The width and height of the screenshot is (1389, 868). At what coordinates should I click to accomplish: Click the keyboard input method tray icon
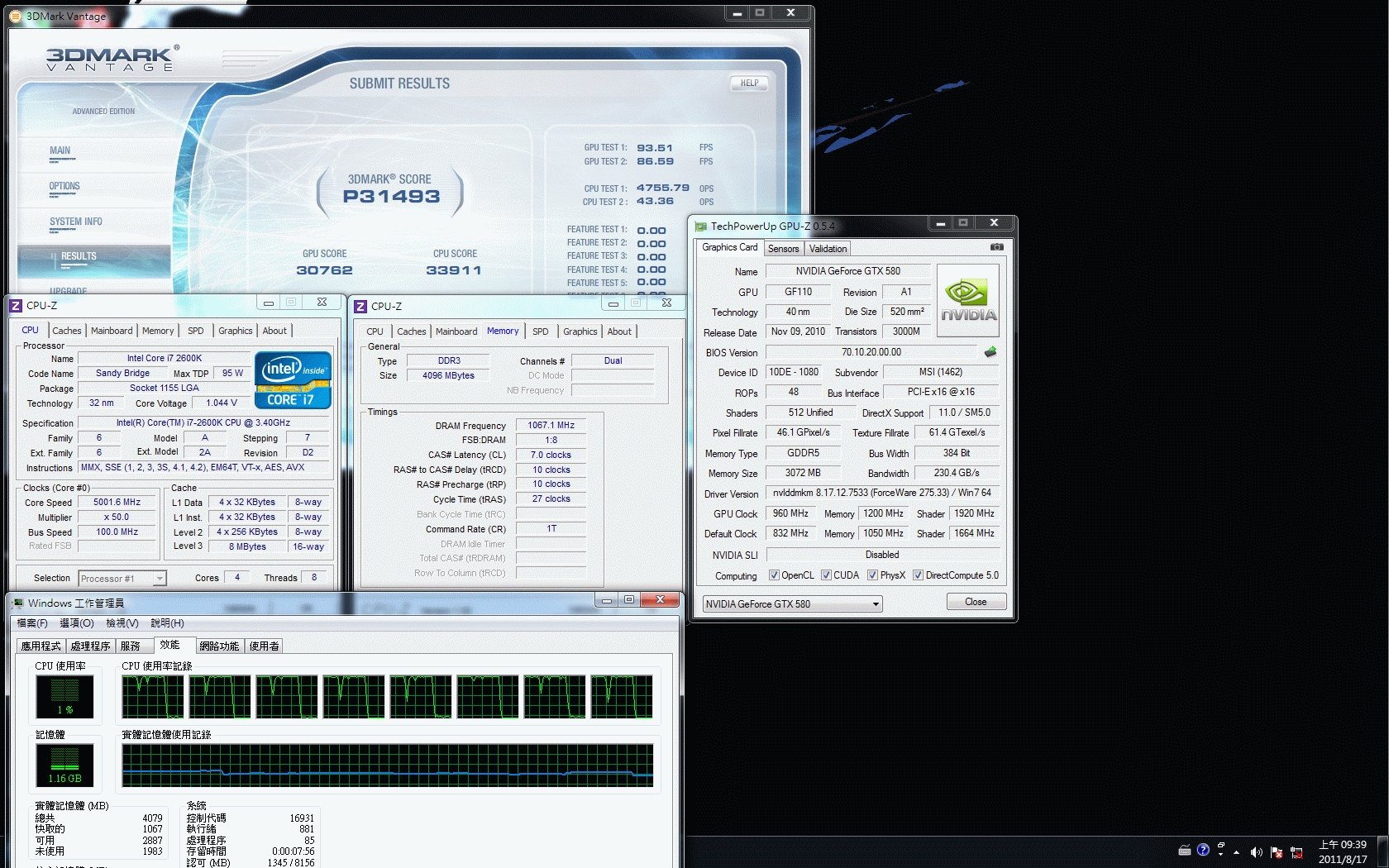coord(1185,850)
